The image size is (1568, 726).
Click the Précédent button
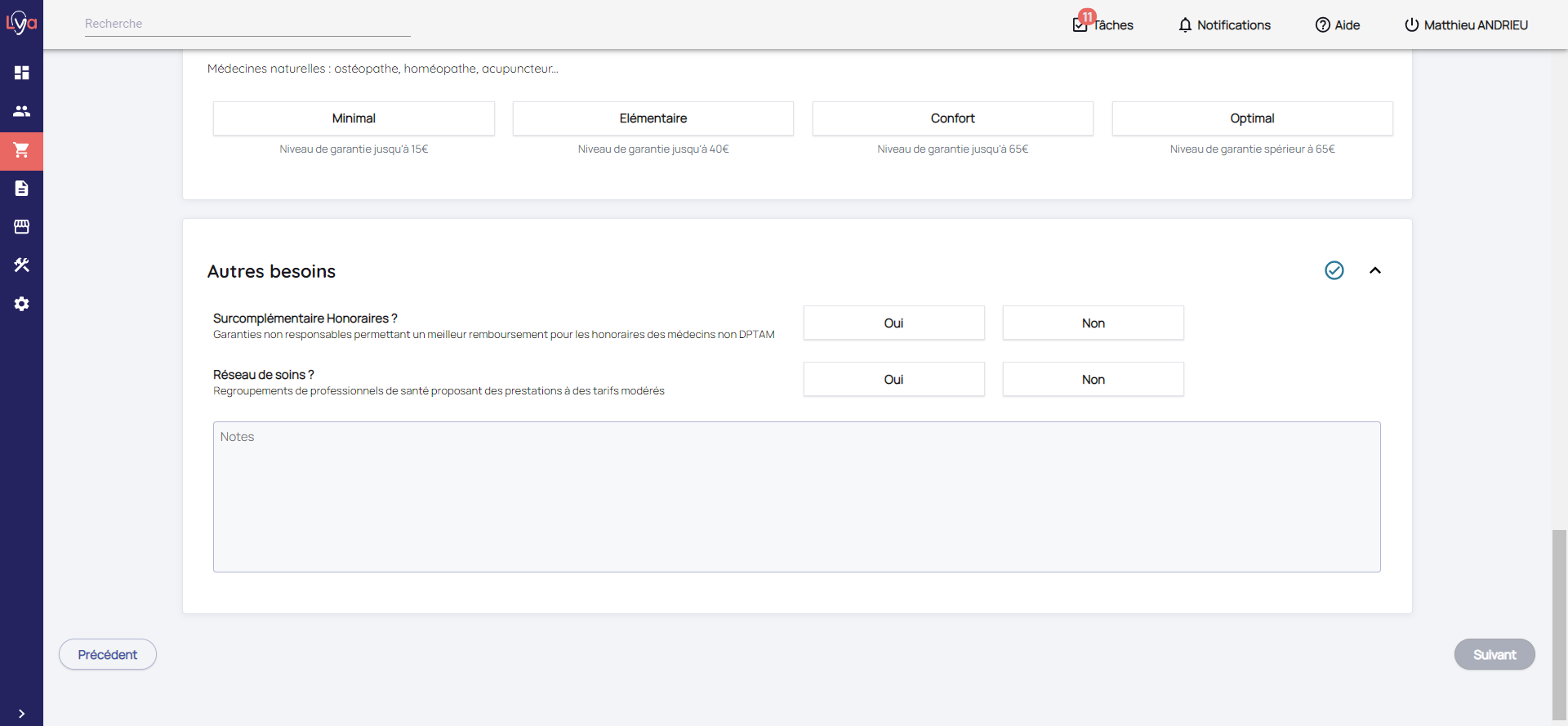pos(108,654)
